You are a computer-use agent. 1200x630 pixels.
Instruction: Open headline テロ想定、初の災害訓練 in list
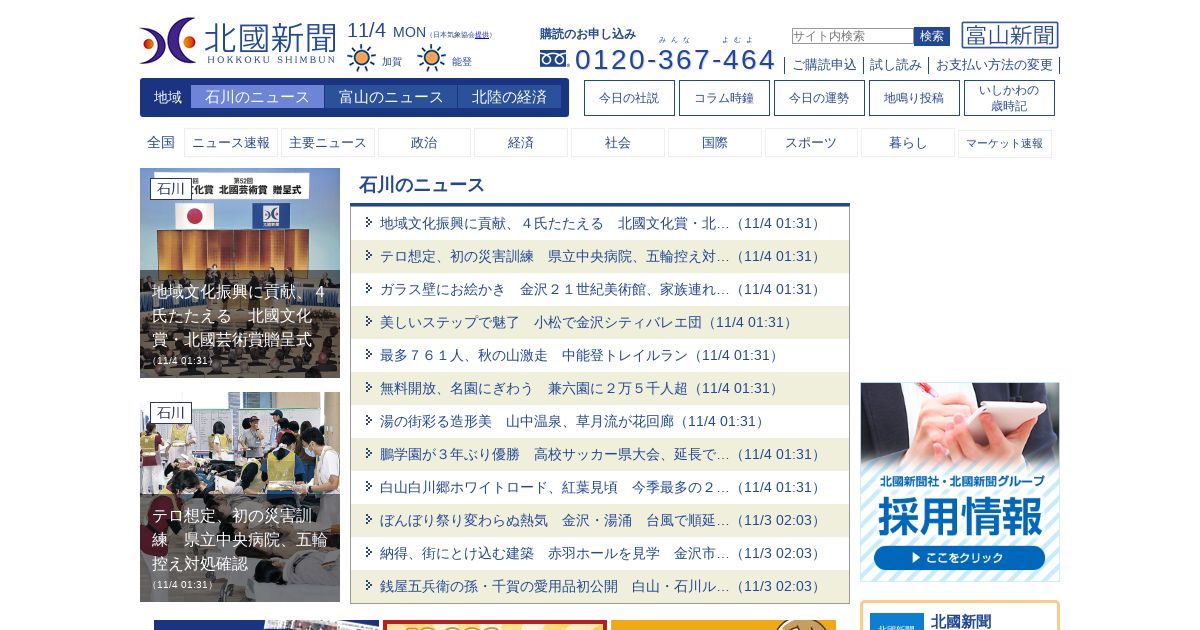(600, 256)
